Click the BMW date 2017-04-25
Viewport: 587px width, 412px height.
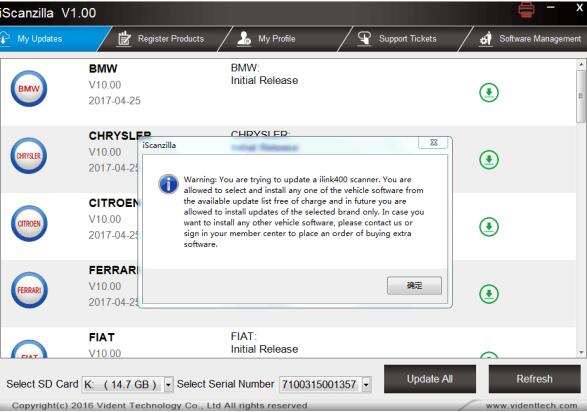coord(115,101)
